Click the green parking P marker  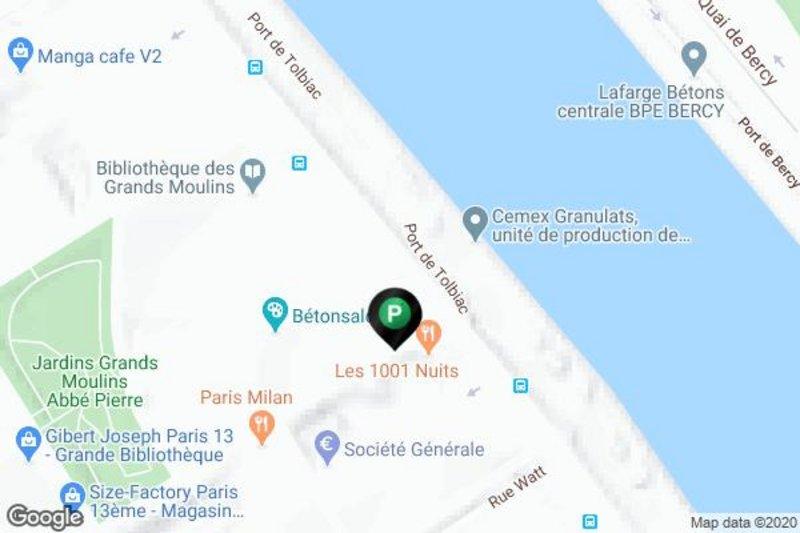click(x=394, y=318)
